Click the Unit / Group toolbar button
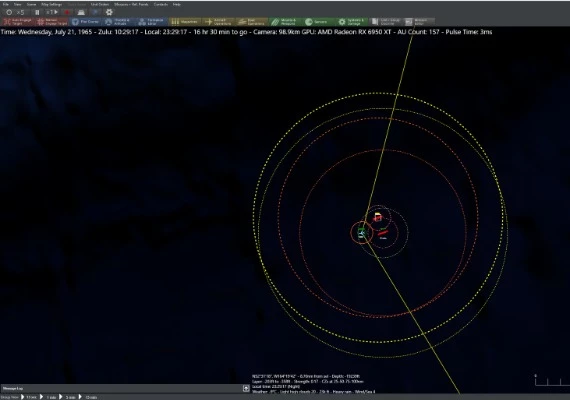The image size is (570, 400). (x=385, y=22)
